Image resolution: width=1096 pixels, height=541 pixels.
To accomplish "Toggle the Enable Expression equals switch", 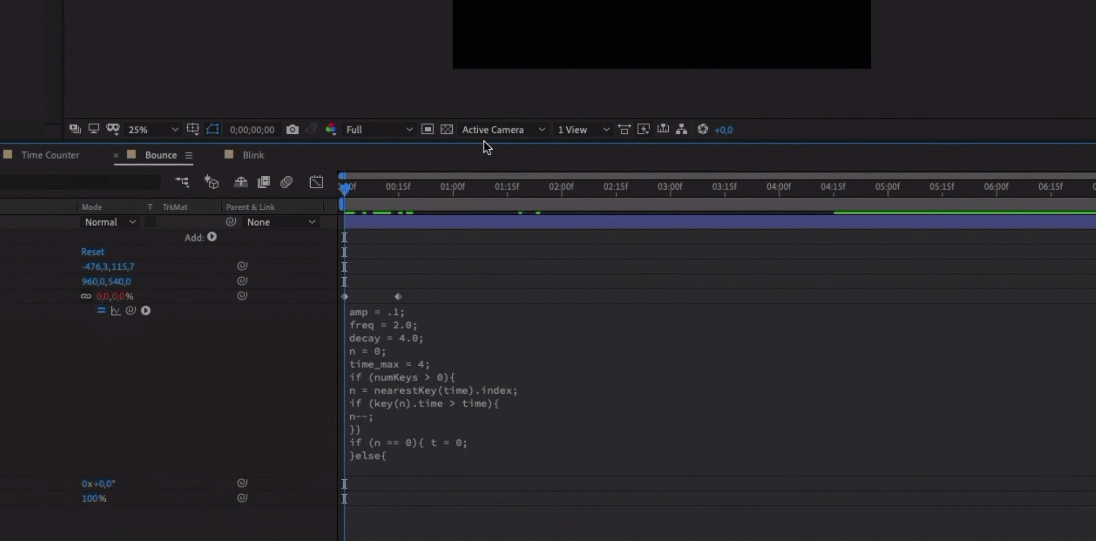I will tap(101, 311).
